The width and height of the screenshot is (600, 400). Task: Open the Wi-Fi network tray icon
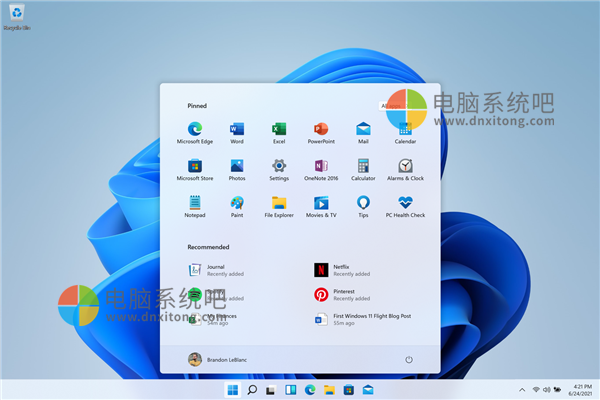pos(536,390)
